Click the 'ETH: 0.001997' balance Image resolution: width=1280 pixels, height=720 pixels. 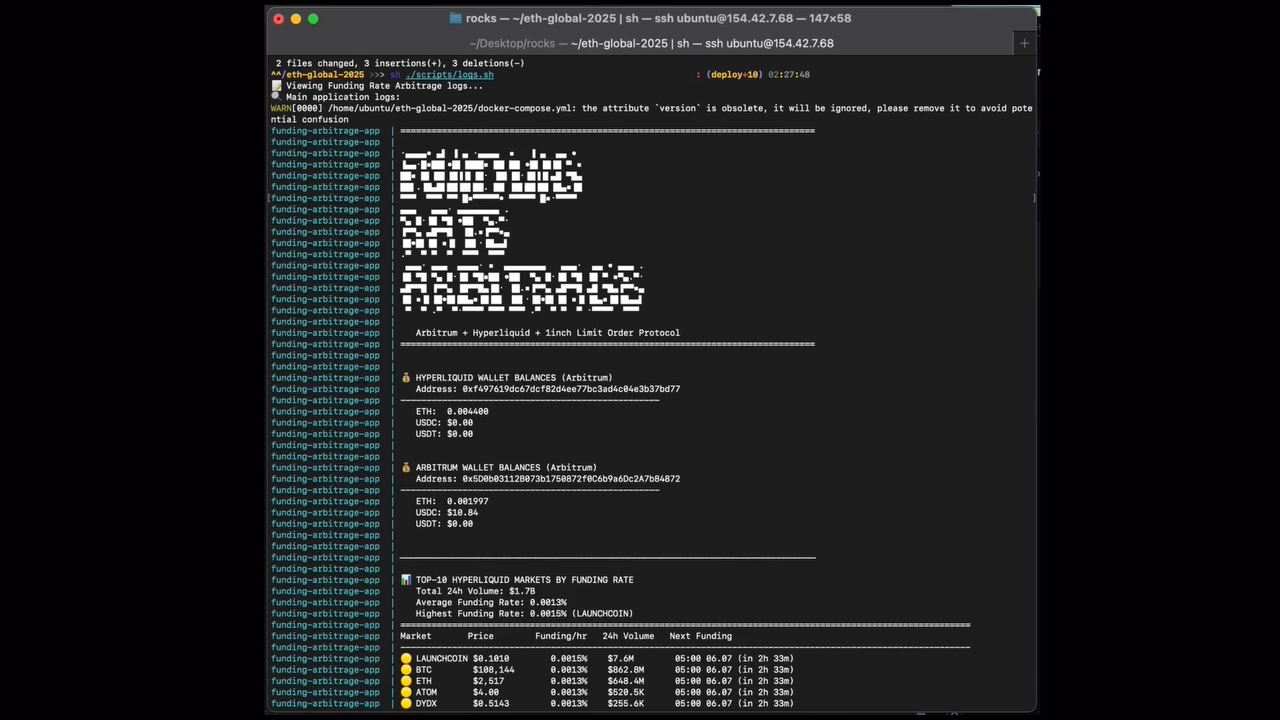pyautogui.click(x=452, y=501)
